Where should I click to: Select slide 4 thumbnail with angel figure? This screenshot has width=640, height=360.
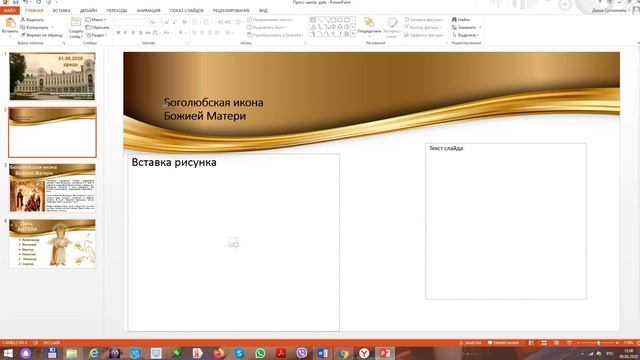click(x=52, y=244)
